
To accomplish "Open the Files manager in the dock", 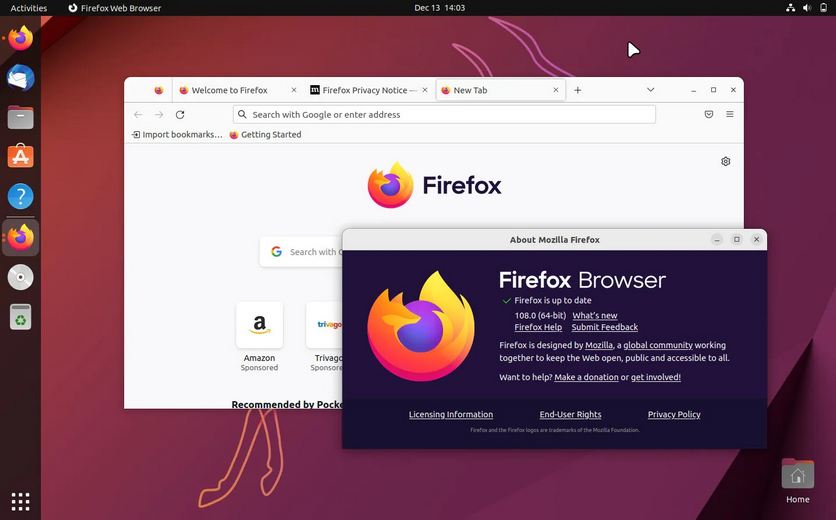I will click(x=20, y=117).
